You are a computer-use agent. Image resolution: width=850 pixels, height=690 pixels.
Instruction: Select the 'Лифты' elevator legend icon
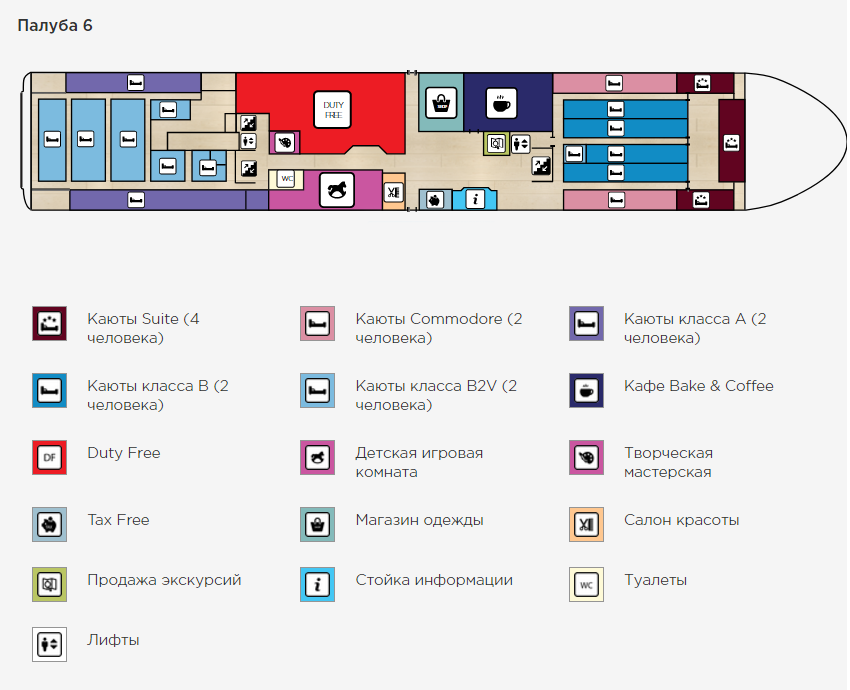(x=49, y=644)
